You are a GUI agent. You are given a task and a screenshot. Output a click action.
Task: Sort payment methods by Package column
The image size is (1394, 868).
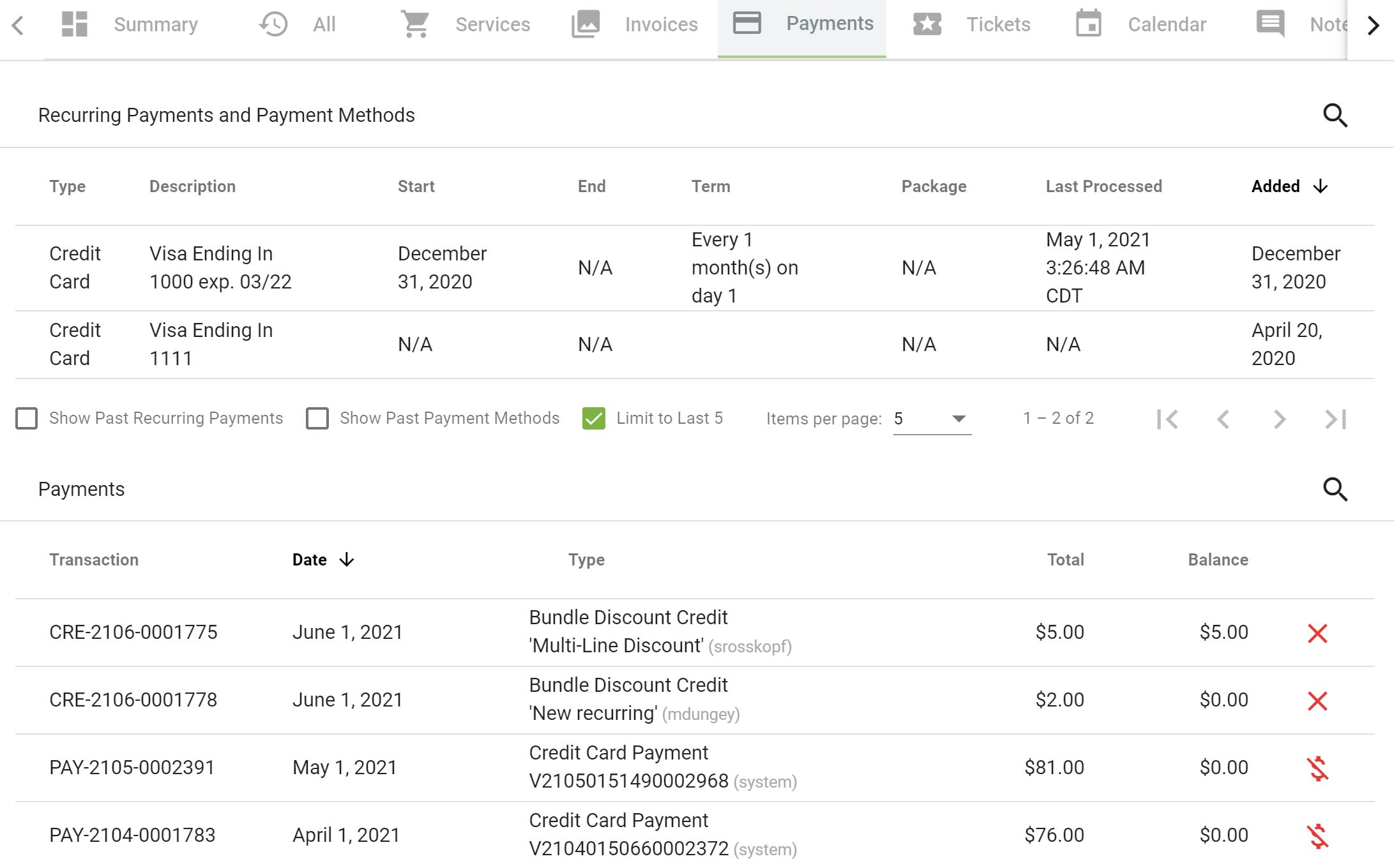[x=934, y=186]
